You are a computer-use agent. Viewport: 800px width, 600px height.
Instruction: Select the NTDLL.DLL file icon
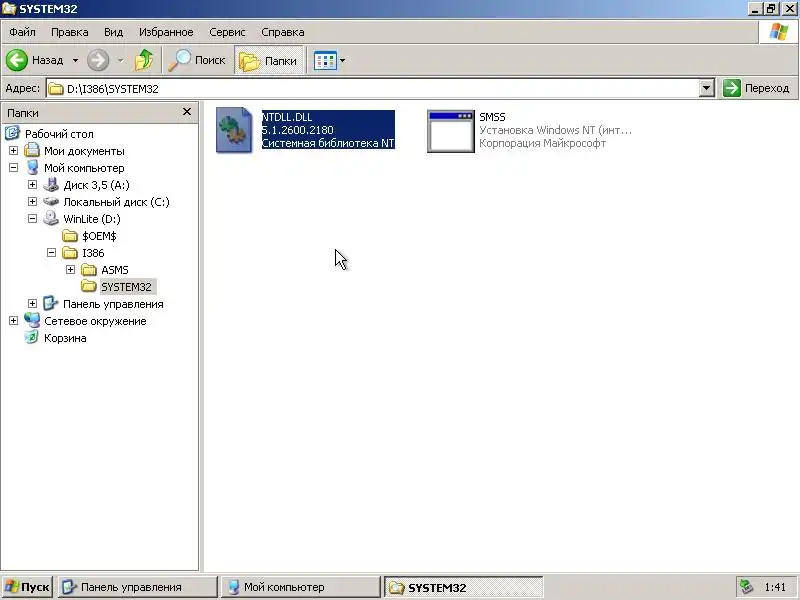coord(234,130)
